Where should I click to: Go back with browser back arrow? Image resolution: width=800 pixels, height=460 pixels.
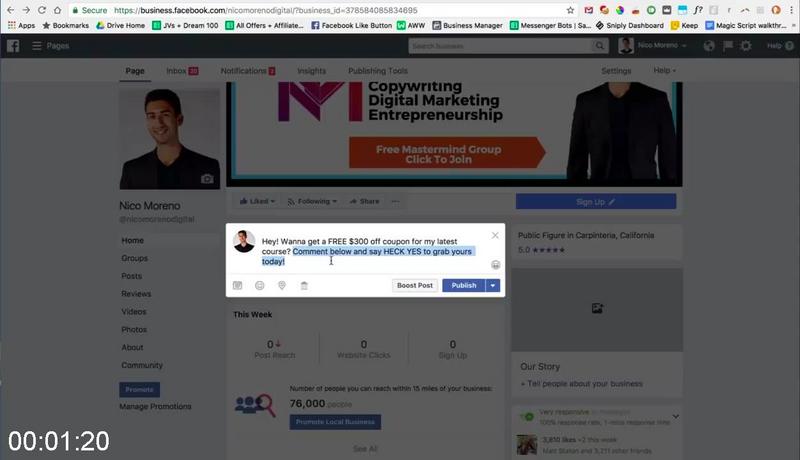coord(11,10)
